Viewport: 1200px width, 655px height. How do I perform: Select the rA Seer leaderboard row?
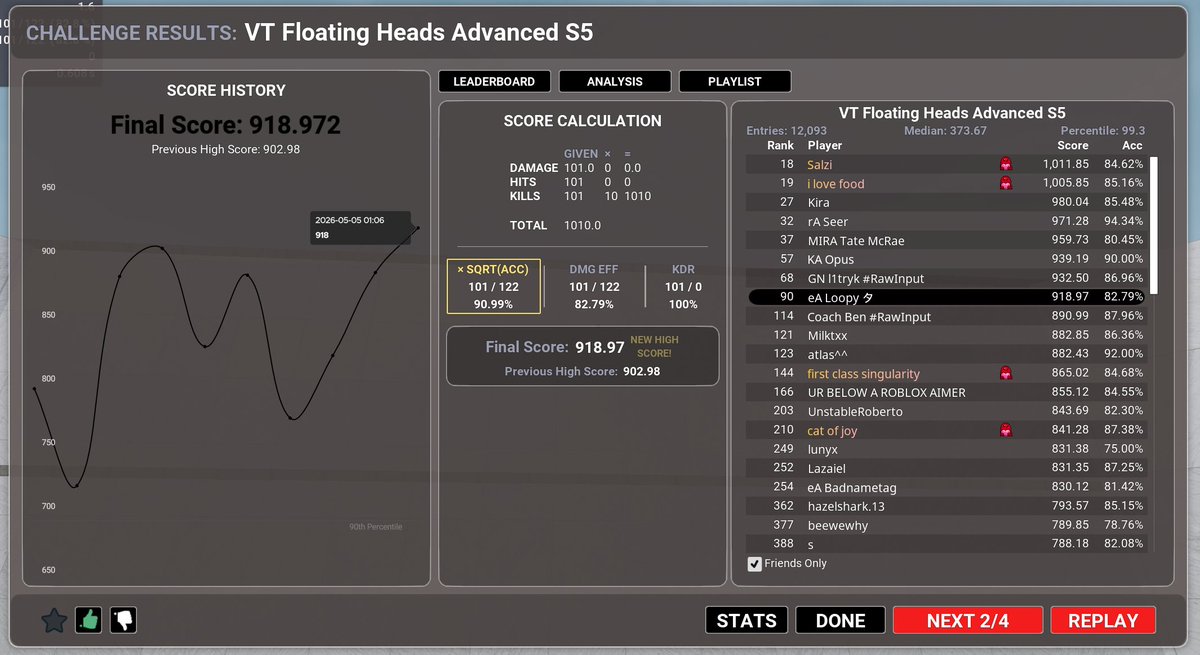coord(947,221)
